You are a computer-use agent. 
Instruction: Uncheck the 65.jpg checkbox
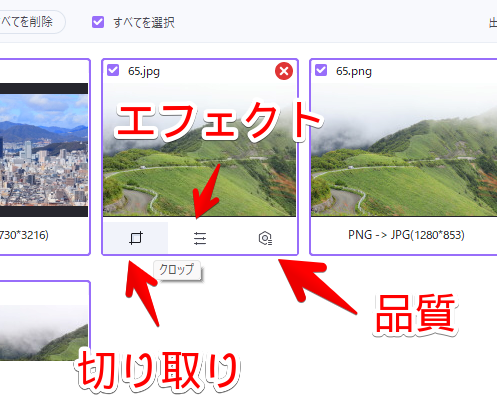coord(113,70)
